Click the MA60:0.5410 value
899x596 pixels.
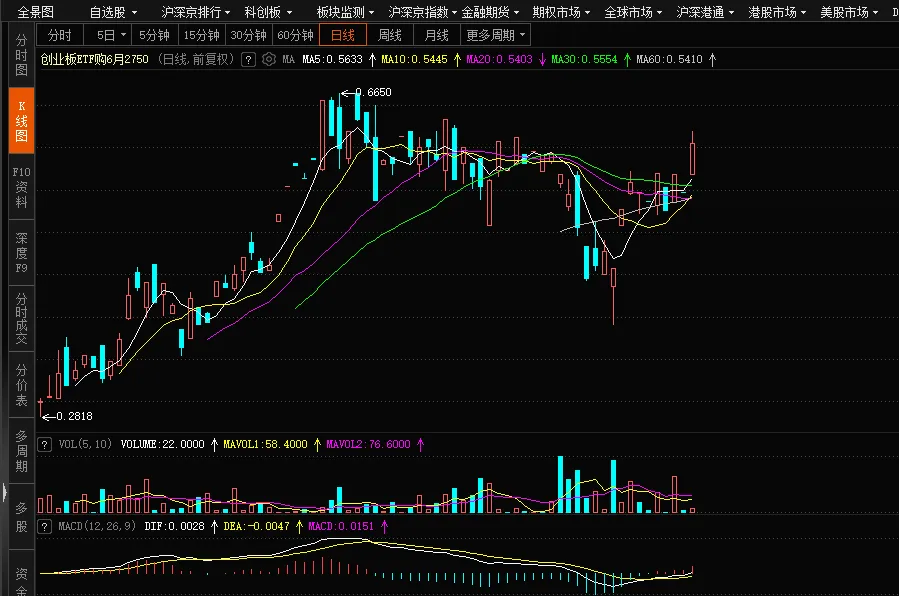(669, 59)
